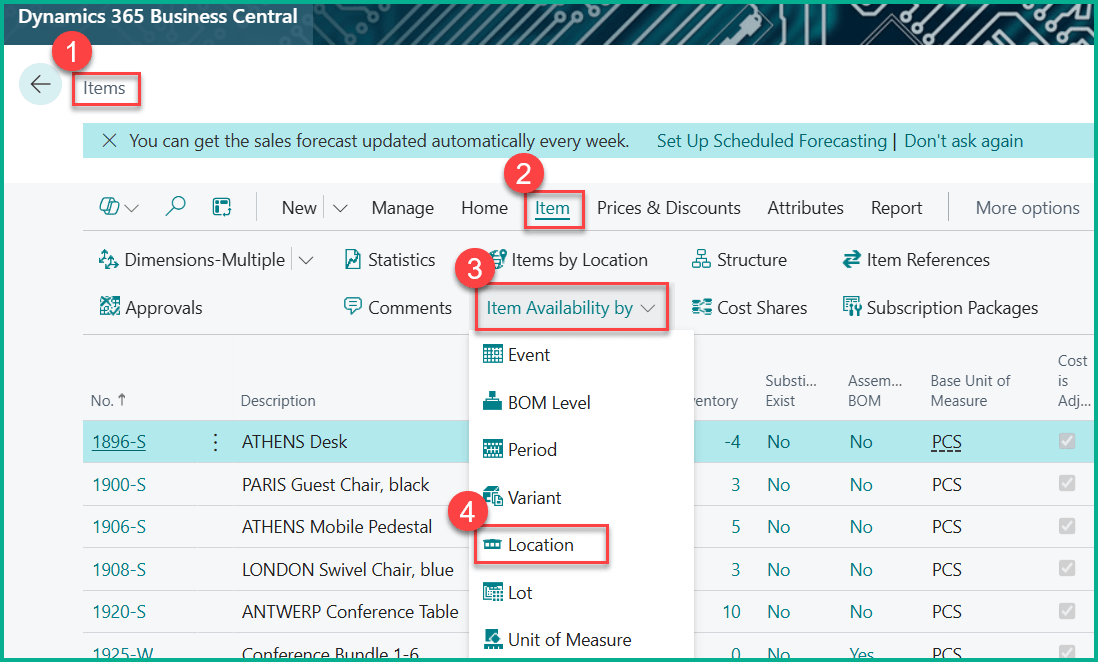This screenshot has height=662, width=1098.
Task: Click Dynamics 365 Business Central title
Action: (x=158, y=17)
